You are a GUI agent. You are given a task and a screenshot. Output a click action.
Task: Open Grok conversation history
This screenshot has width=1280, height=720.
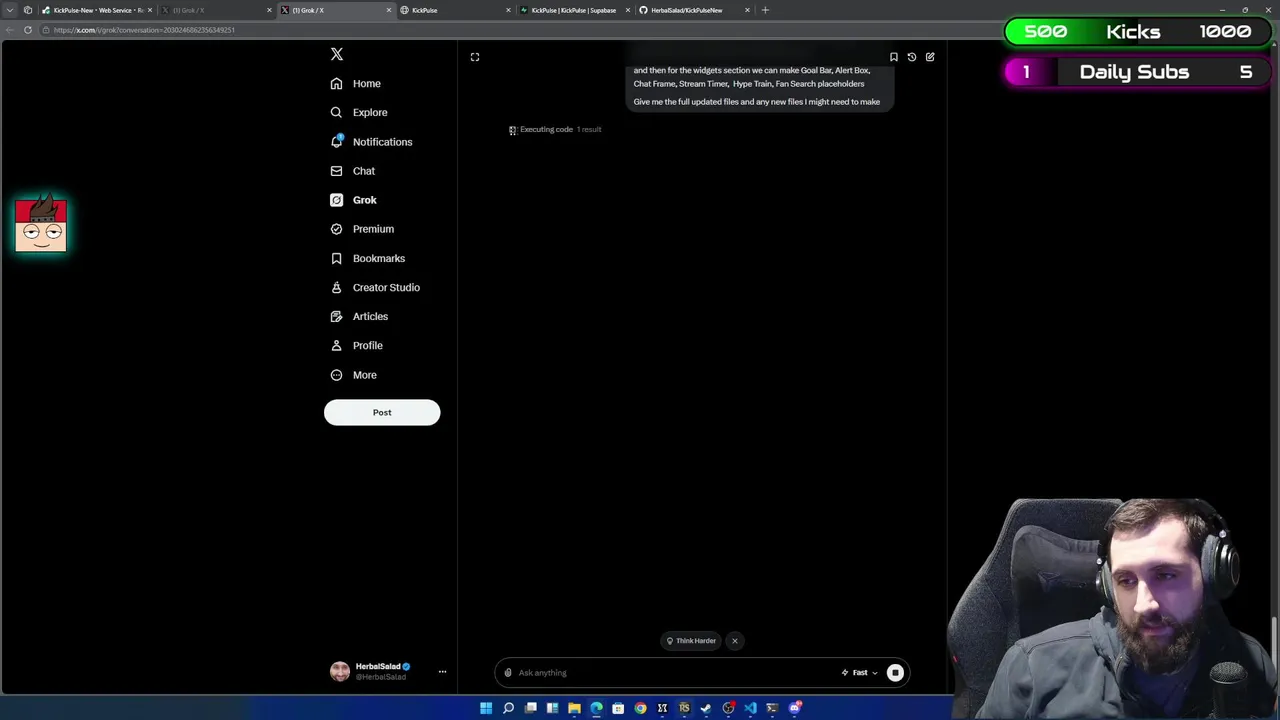pyautogui.click(x=912, y=57)
